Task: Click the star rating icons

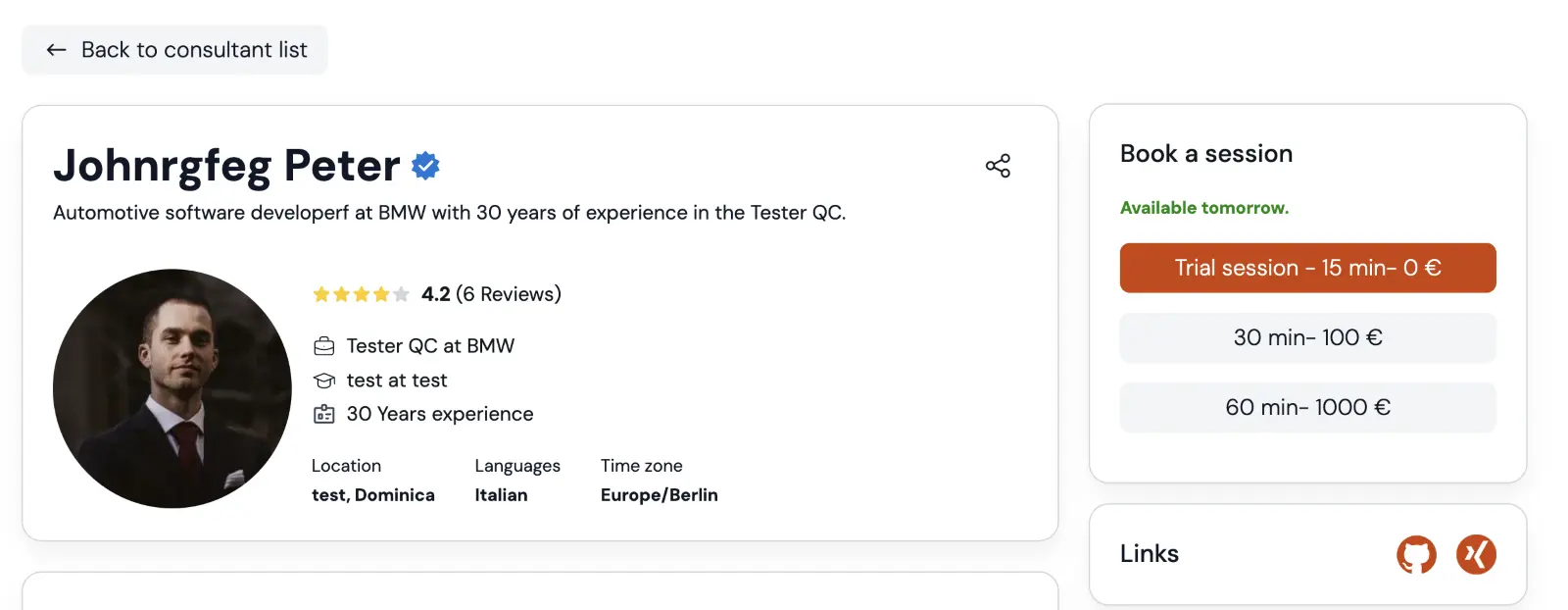Action: click(361, 294)
